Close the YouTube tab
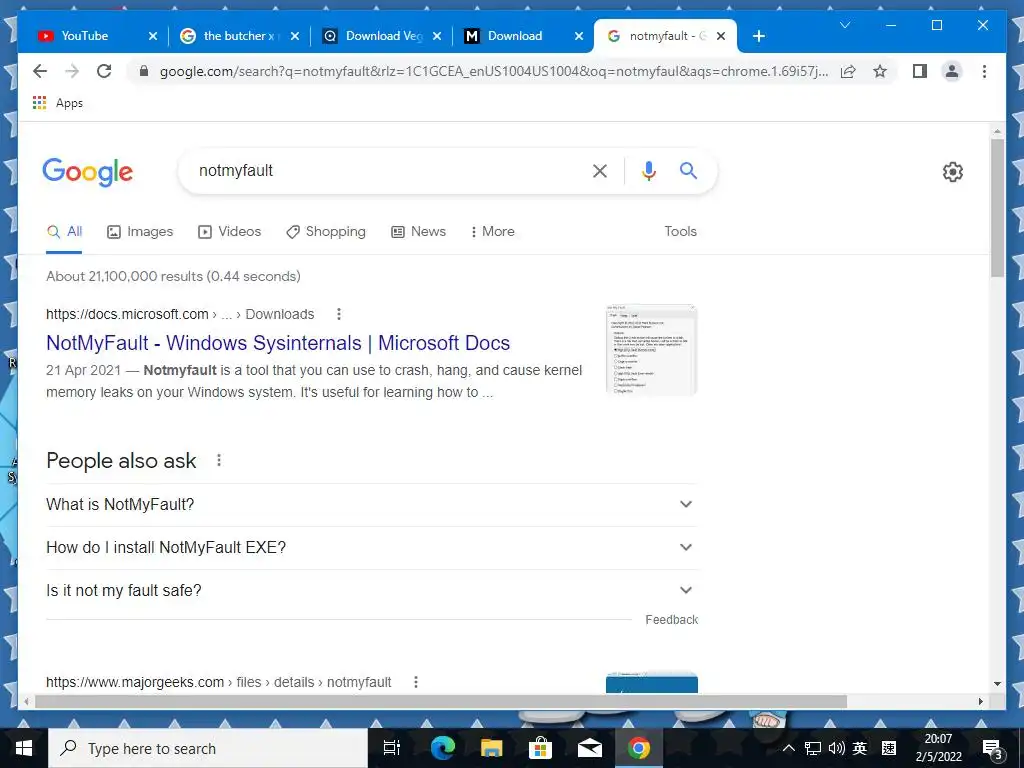The image size is (1024, 768). pos(153,36)
